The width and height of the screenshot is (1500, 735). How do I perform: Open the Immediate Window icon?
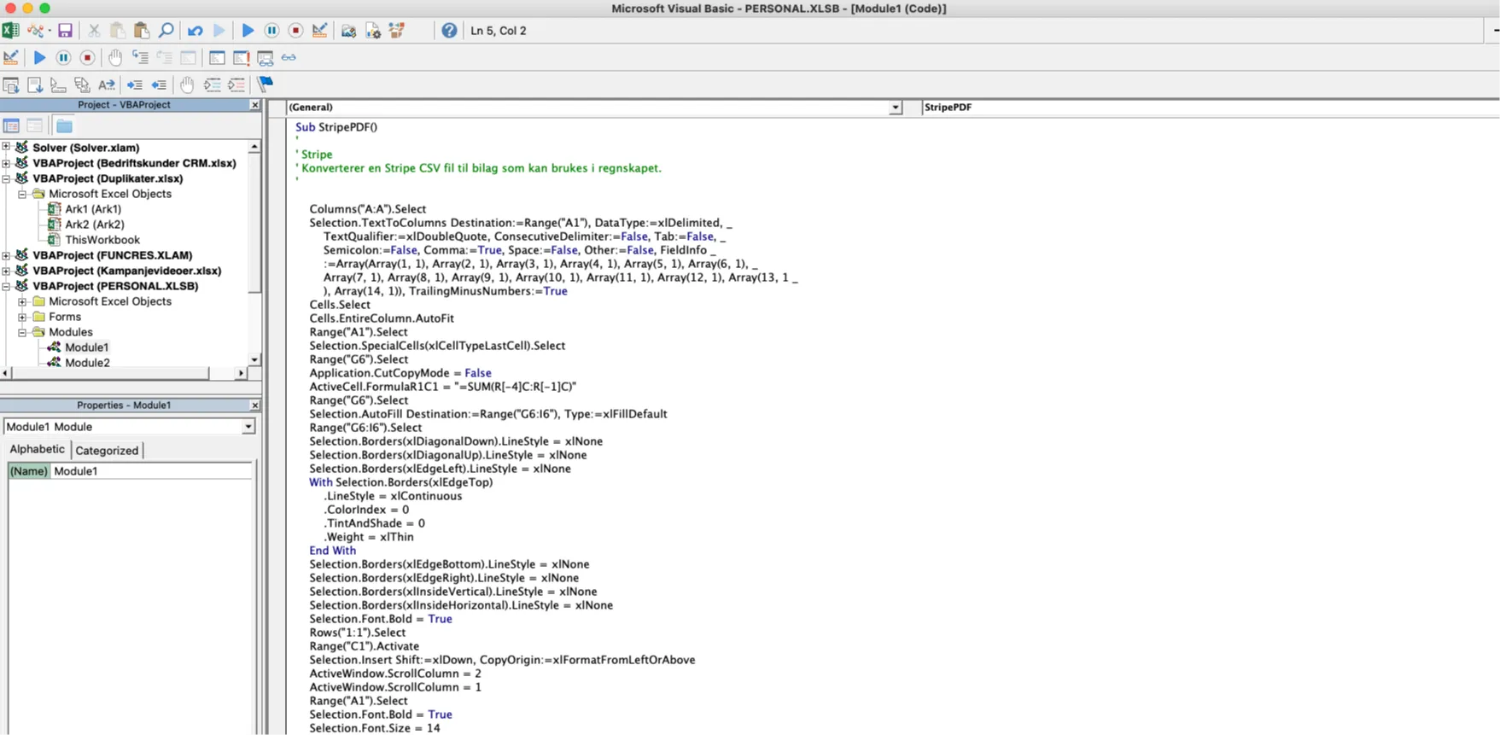point(242,58)
